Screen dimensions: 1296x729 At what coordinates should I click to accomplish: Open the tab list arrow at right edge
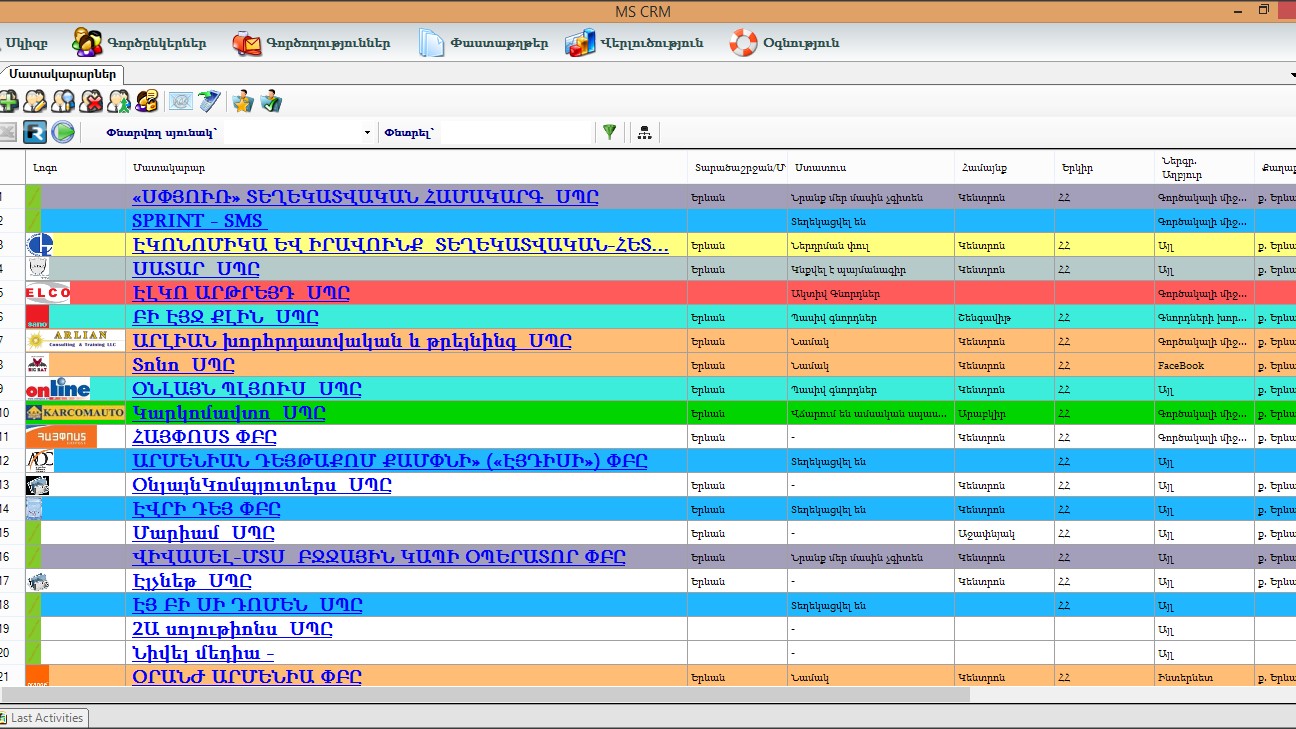[x=1292, y=75]
